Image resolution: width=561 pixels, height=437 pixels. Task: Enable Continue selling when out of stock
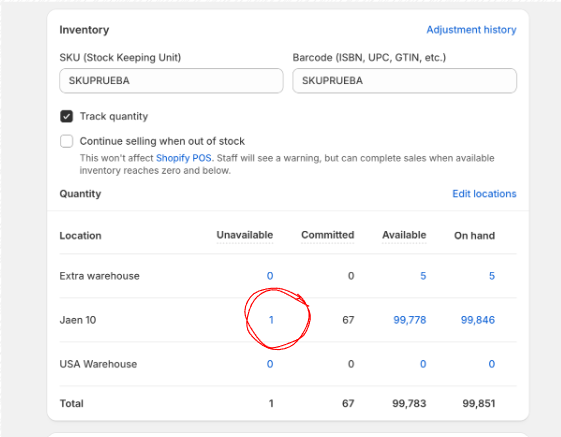(67, 141)
